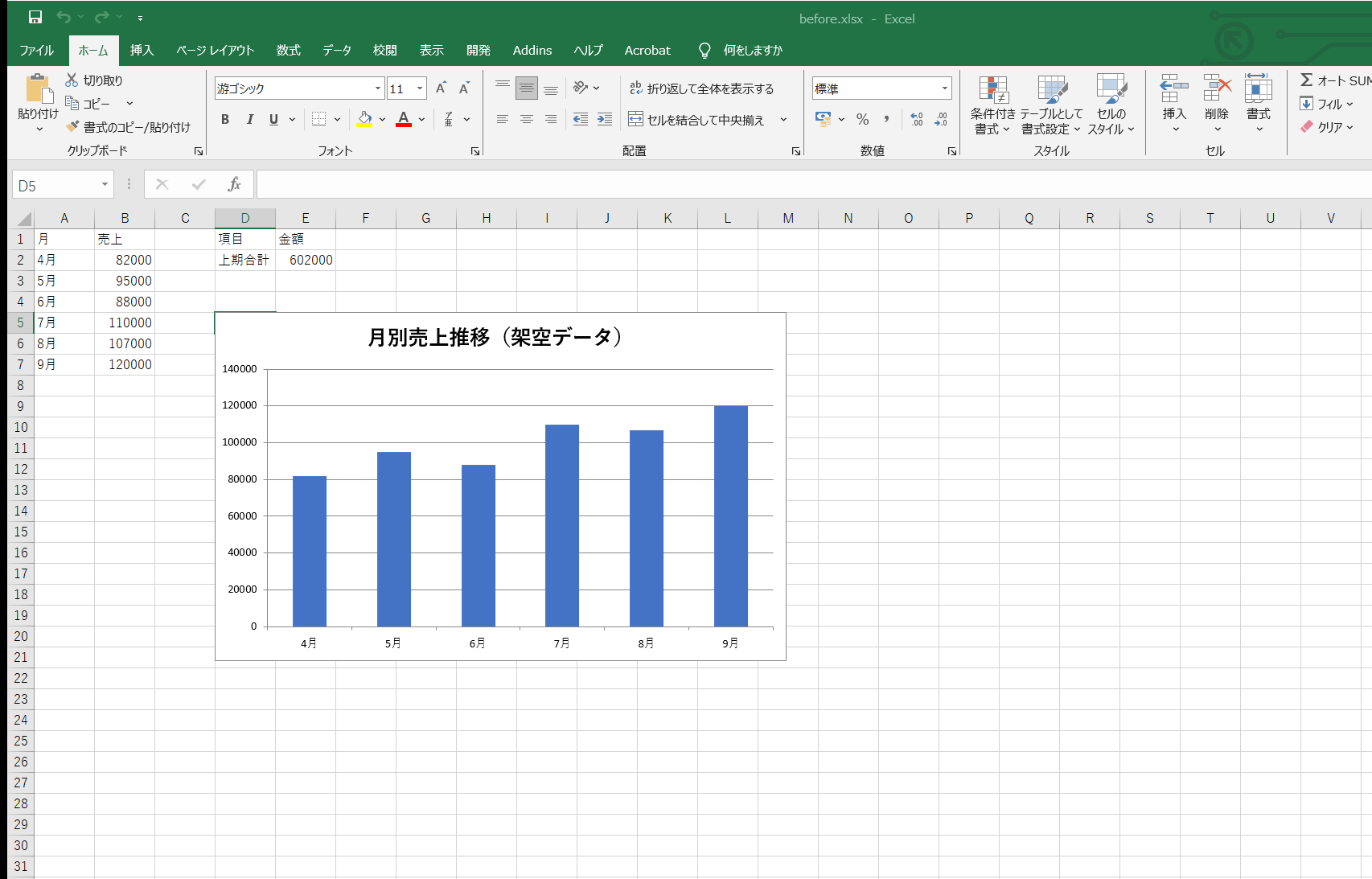Expand the borders dropdown arrow
Screen dimensions: 1372x879
click(x=337, y=119)
